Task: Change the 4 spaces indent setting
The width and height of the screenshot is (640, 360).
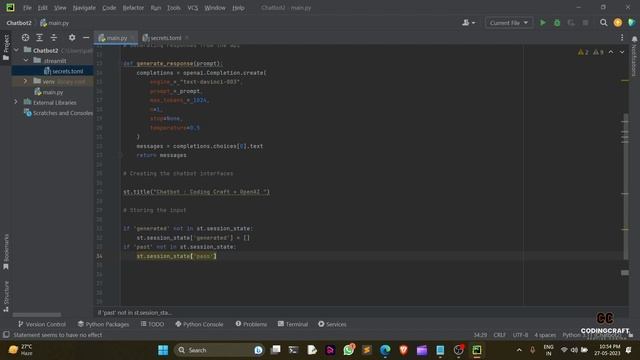Action: click(545, 335)
